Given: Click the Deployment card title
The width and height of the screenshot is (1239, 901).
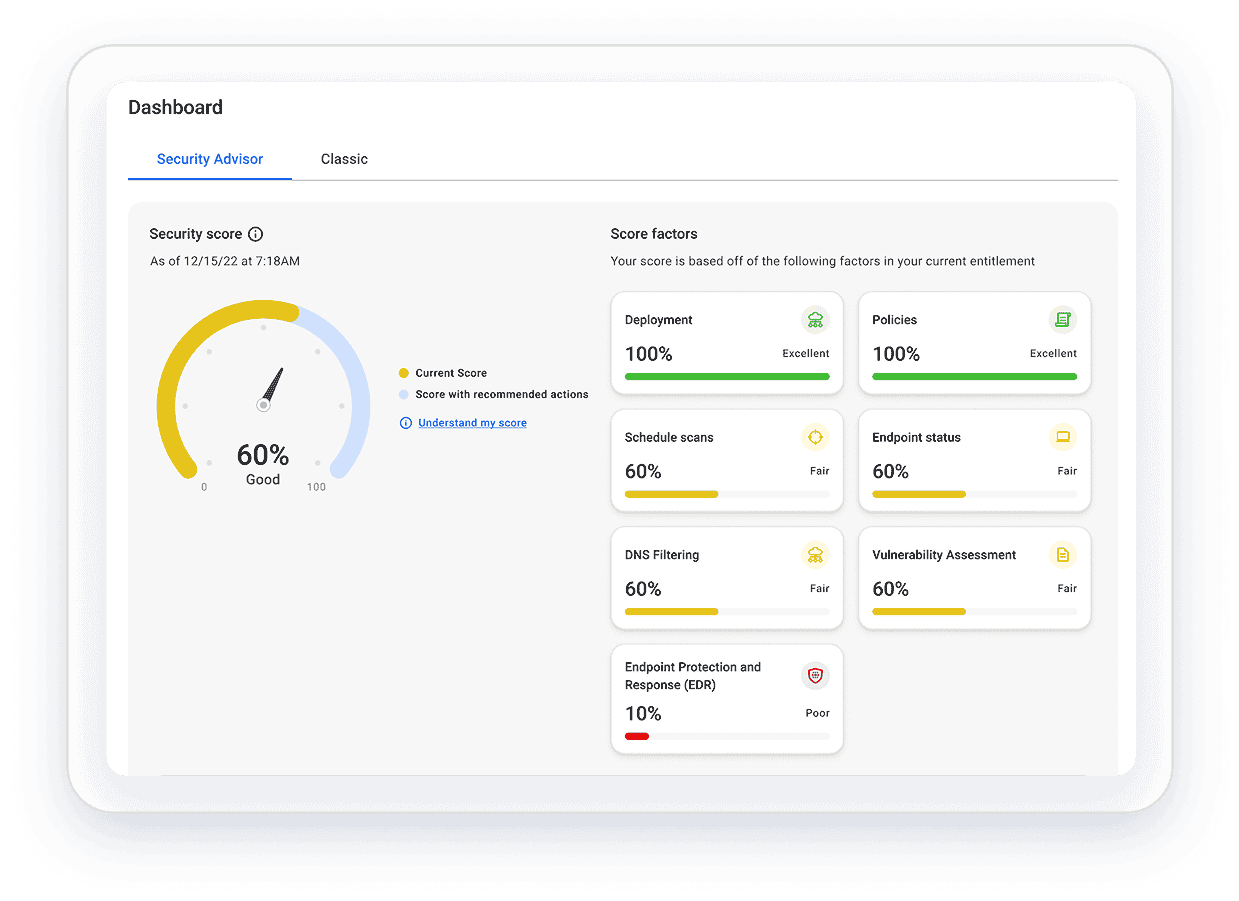Looking at the screenshot, I should point(659,320).
